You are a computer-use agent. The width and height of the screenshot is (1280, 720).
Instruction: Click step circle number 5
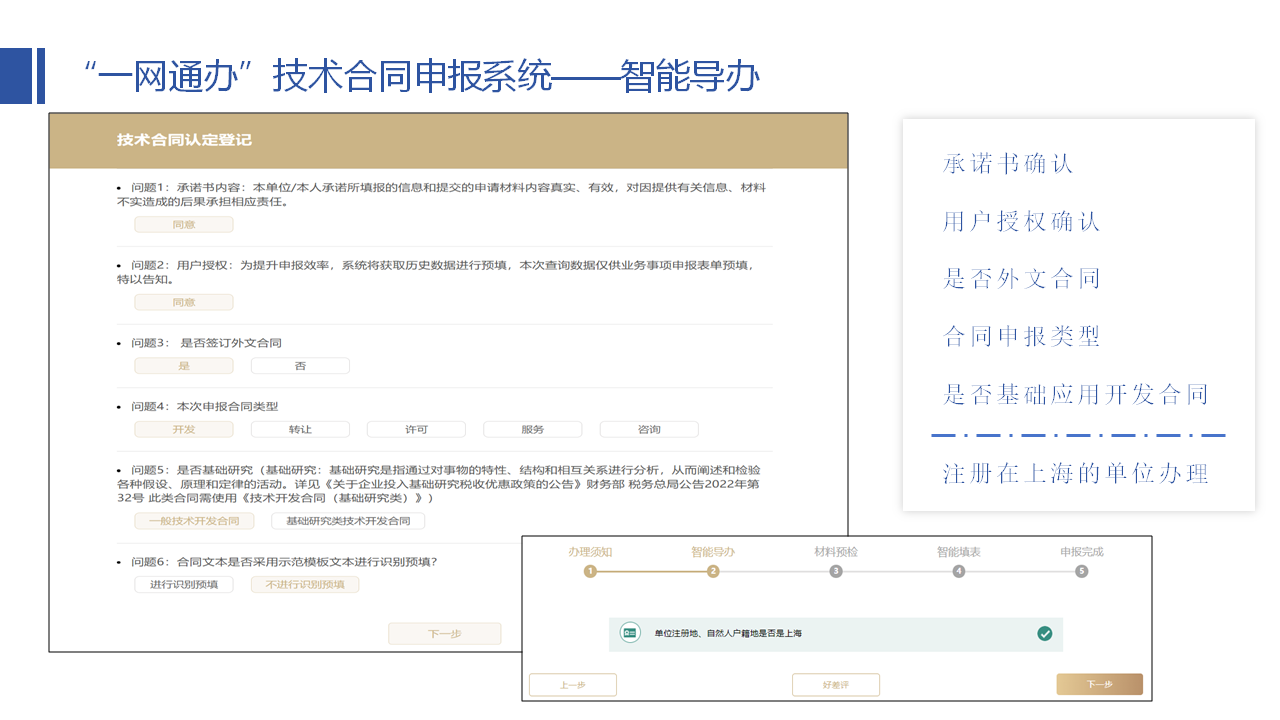point(1081,571)
